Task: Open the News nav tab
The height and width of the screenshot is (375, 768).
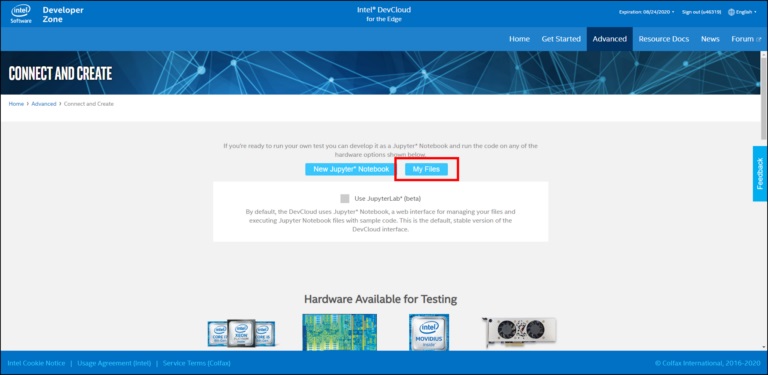Action: tap(710, 39)
